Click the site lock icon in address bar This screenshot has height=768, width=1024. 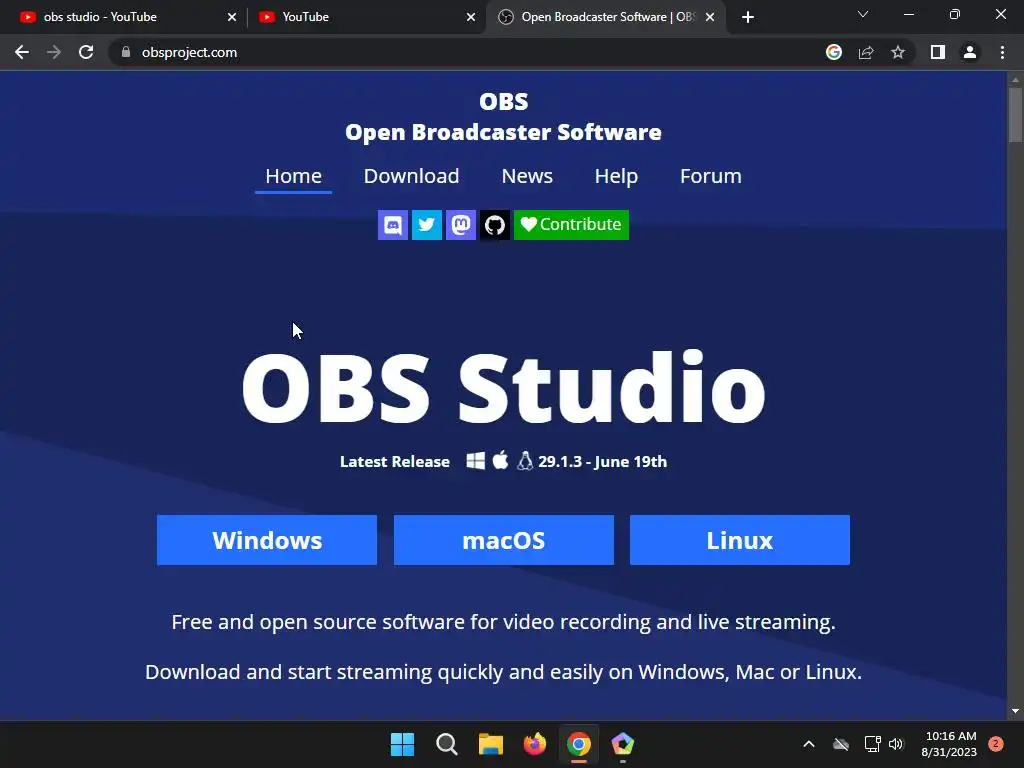tap(126, 52)
